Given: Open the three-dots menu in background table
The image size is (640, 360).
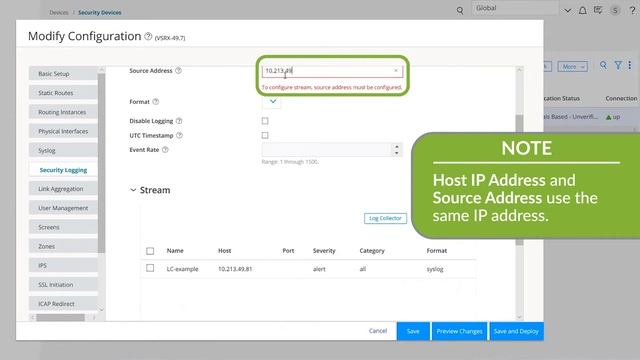Looking at the screenshot, I should pos(630,65).
